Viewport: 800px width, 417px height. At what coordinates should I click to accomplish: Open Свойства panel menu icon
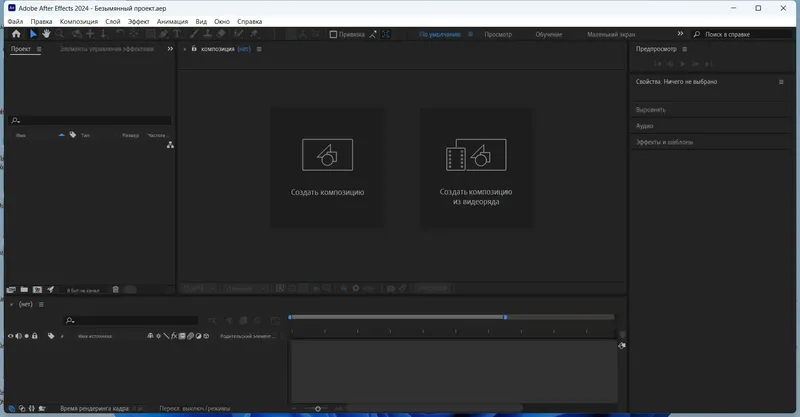point(781,82)
